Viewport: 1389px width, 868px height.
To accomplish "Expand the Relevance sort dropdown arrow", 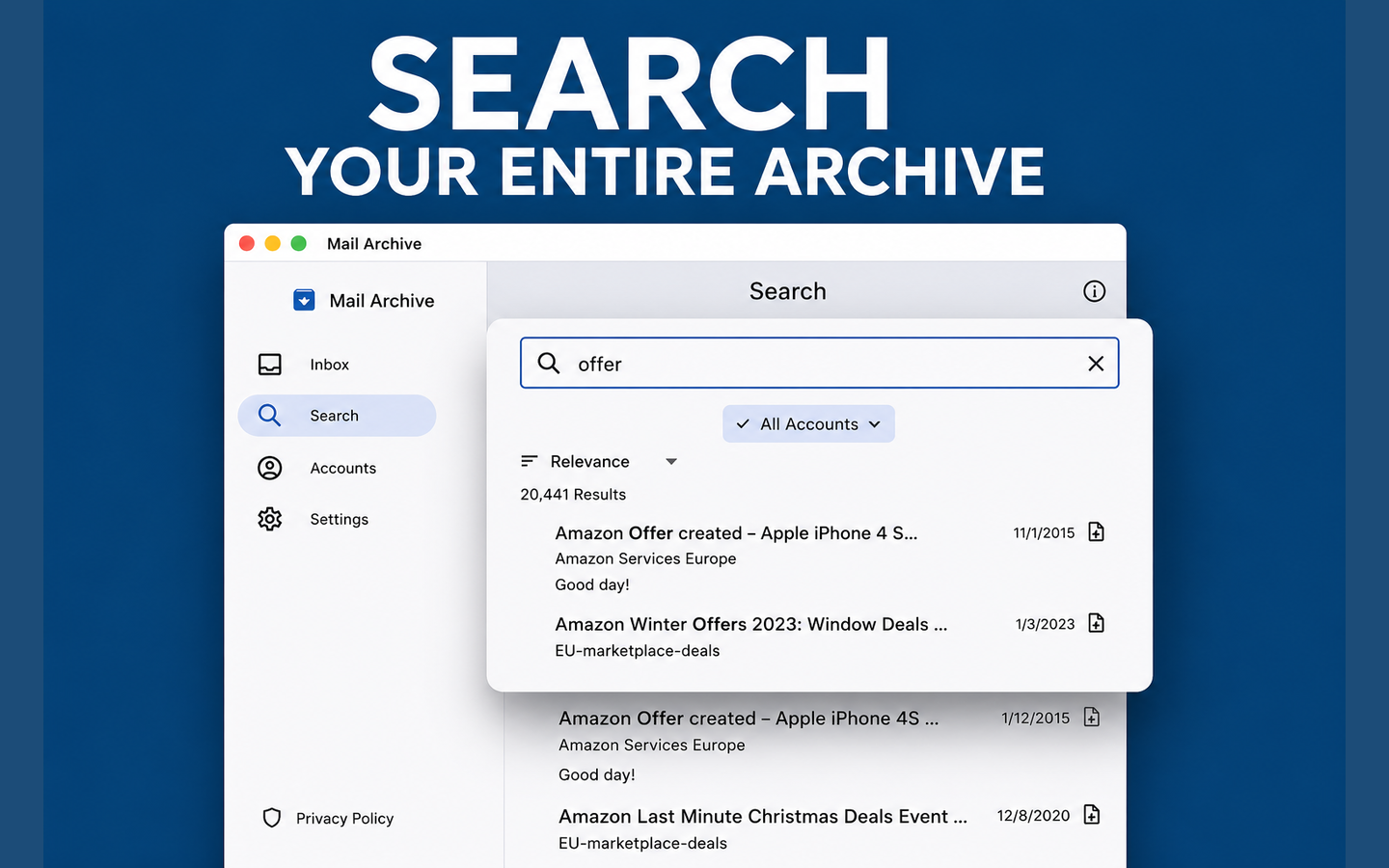I will click(671, 462).
